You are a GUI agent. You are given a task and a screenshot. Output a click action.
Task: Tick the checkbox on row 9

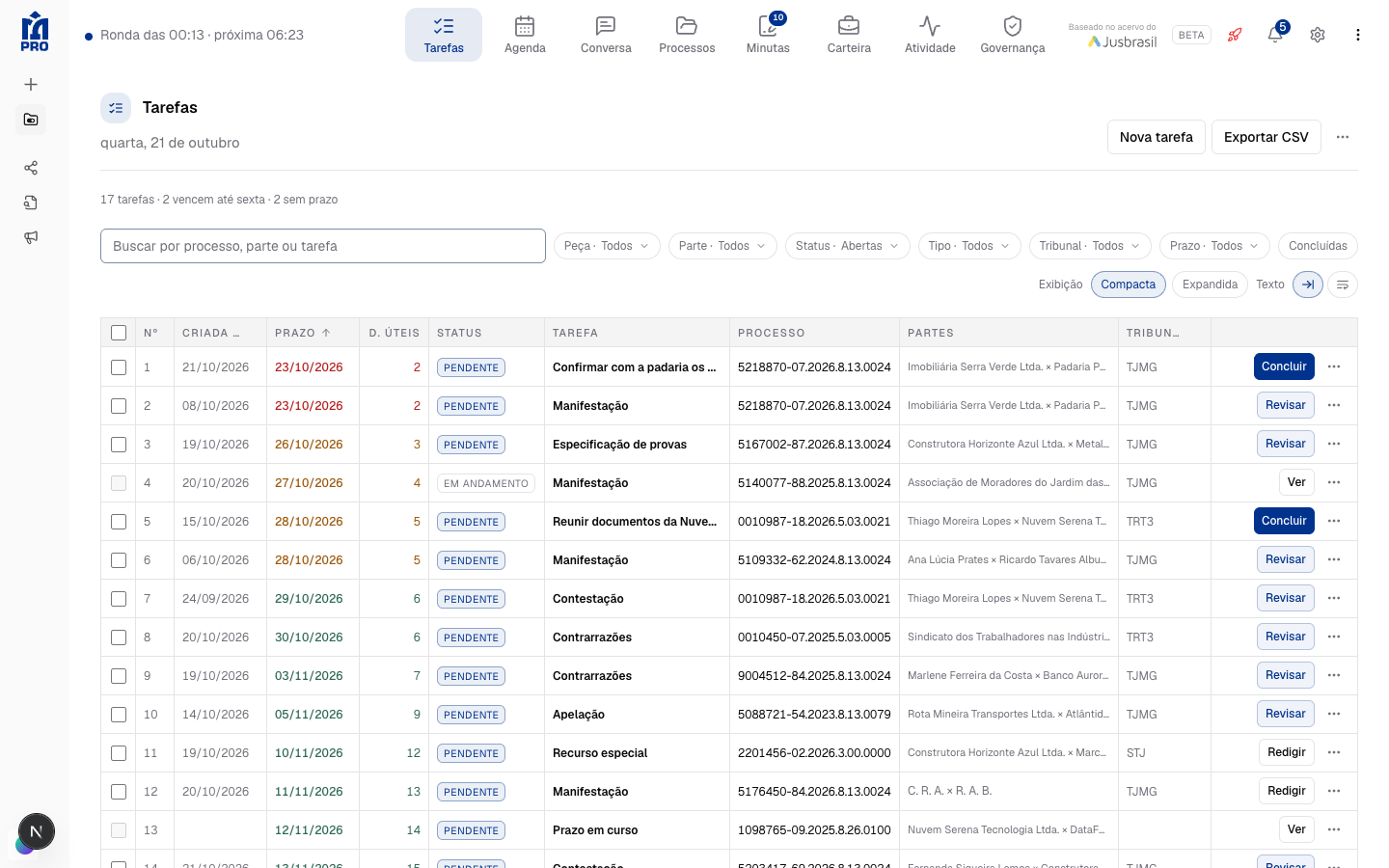point(119,676)
